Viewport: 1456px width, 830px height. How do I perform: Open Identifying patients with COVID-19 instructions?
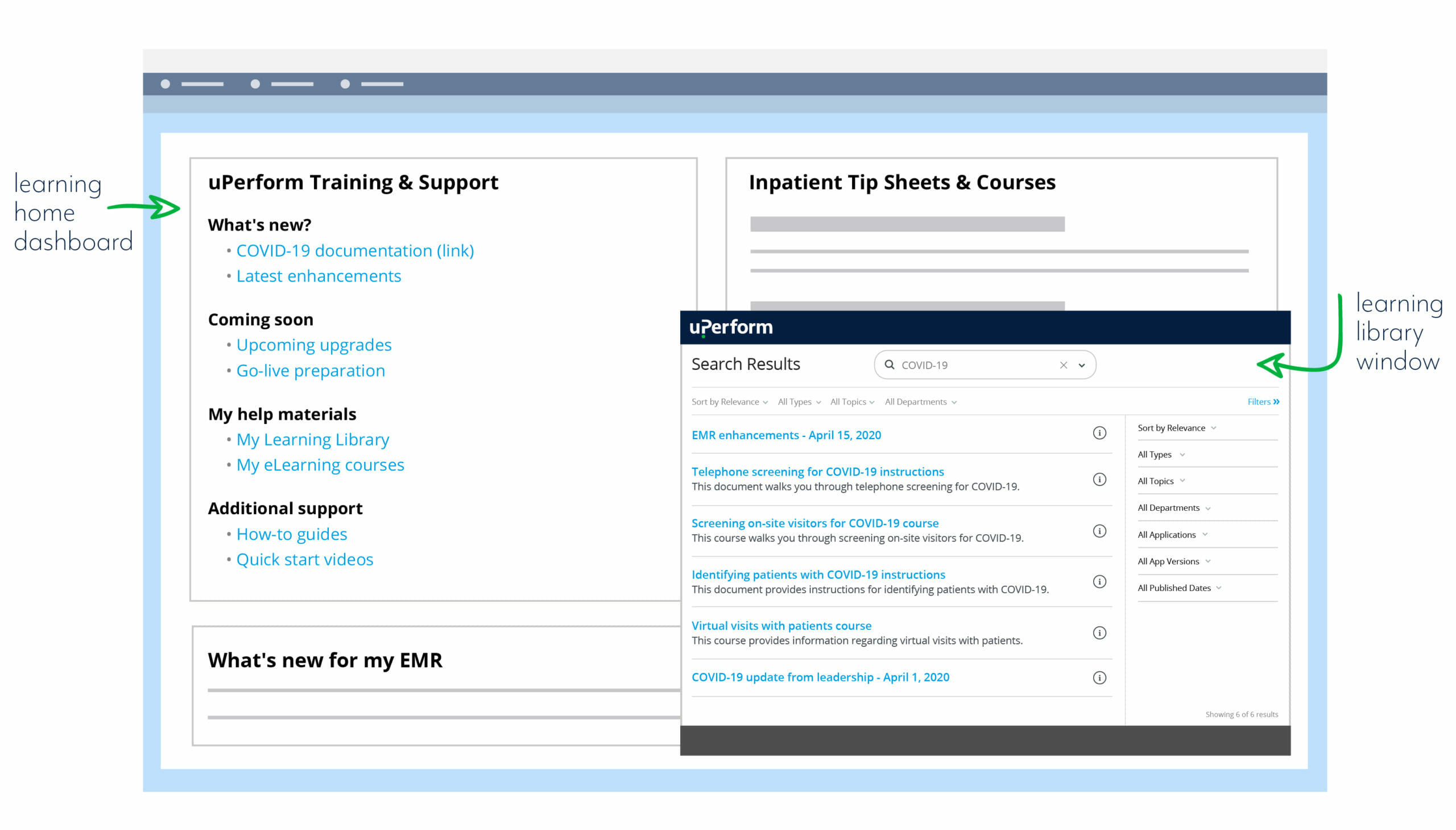818,575
